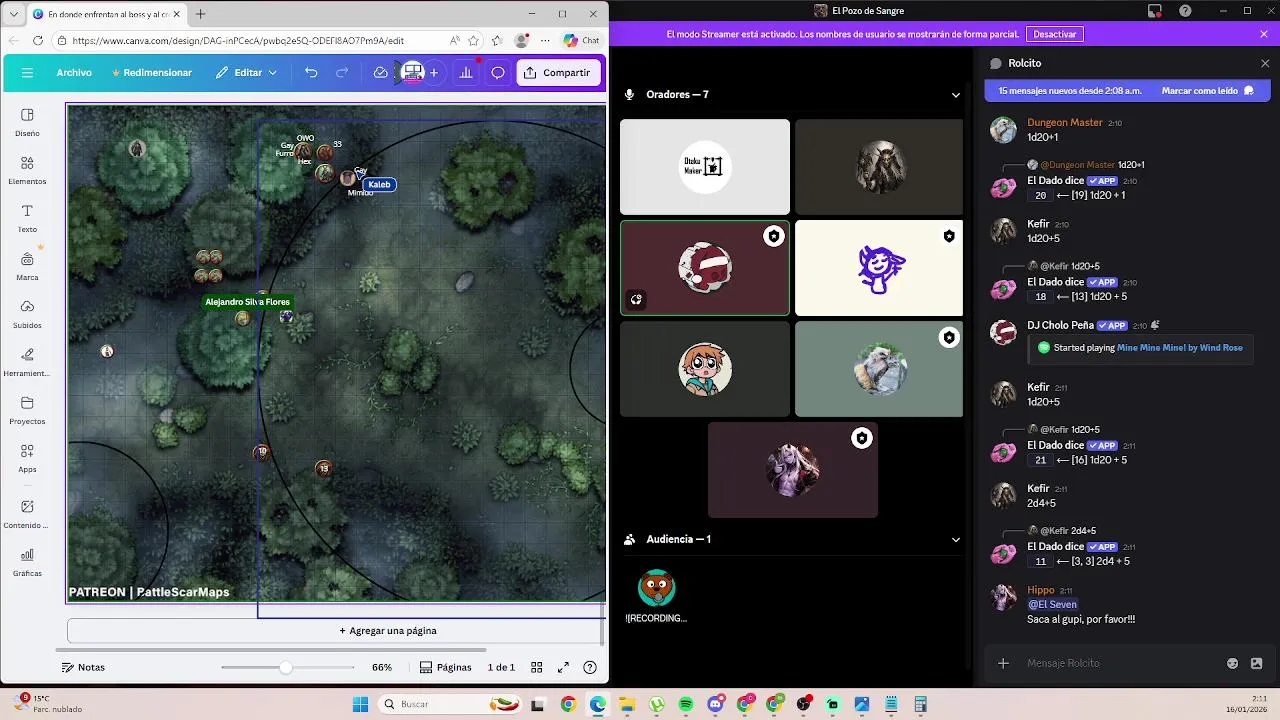Screen dimensions: 1280x720
Task: Close the Canva browser tab
Action: [x=176, y=14]
